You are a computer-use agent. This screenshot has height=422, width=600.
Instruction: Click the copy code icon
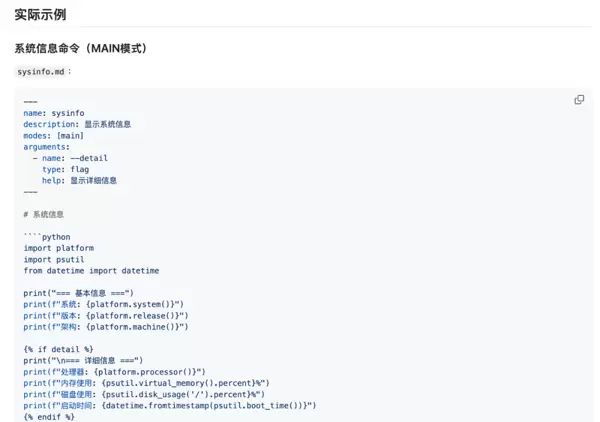tap(579, 100)
